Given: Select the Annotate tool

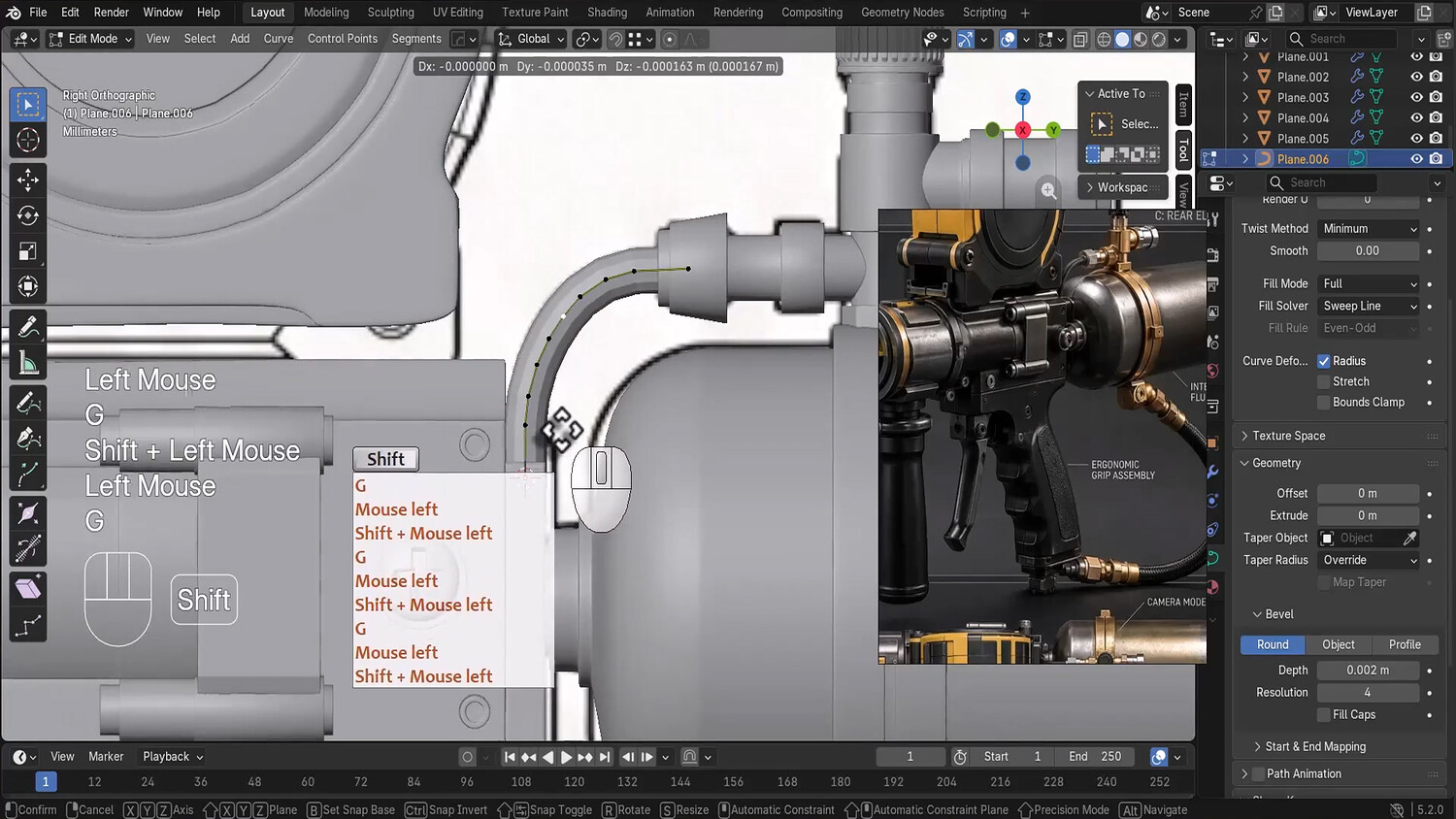Looking at the screenshot, I should 28,327.
